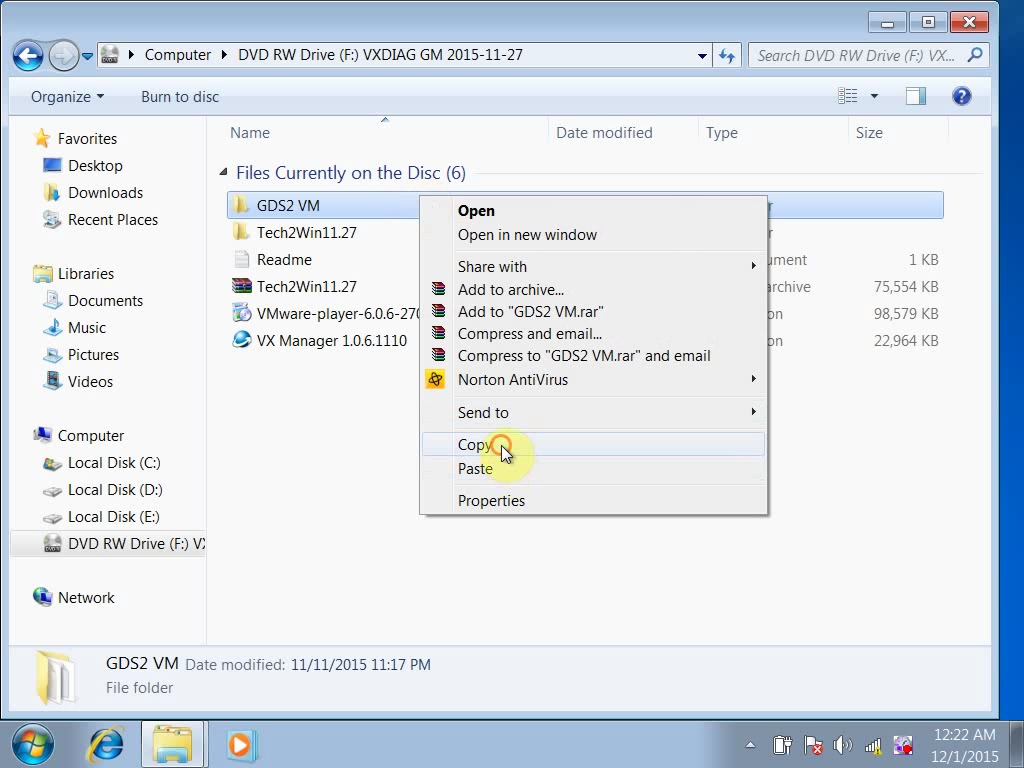Screen dimensions: 1024x768
Task: Open the recent pages dropdown arrow
Action: click(x=88, y=56)
